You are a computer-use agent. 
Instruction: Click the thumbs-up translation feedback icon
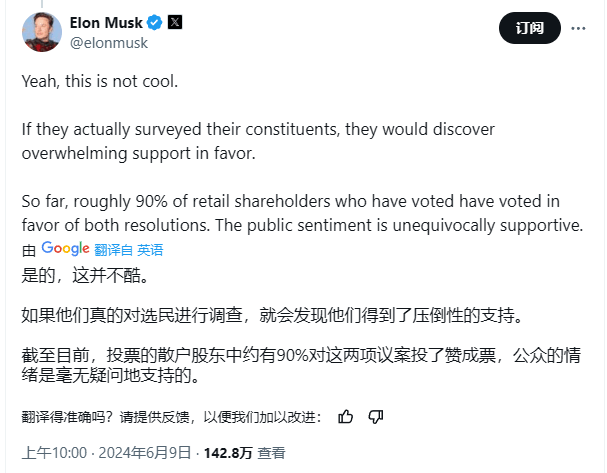tap(346, 416)
